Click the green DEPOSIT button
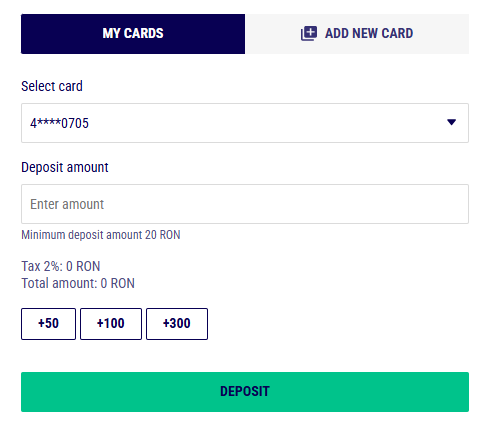Screen dimensions: 488x426 [245, 392]
